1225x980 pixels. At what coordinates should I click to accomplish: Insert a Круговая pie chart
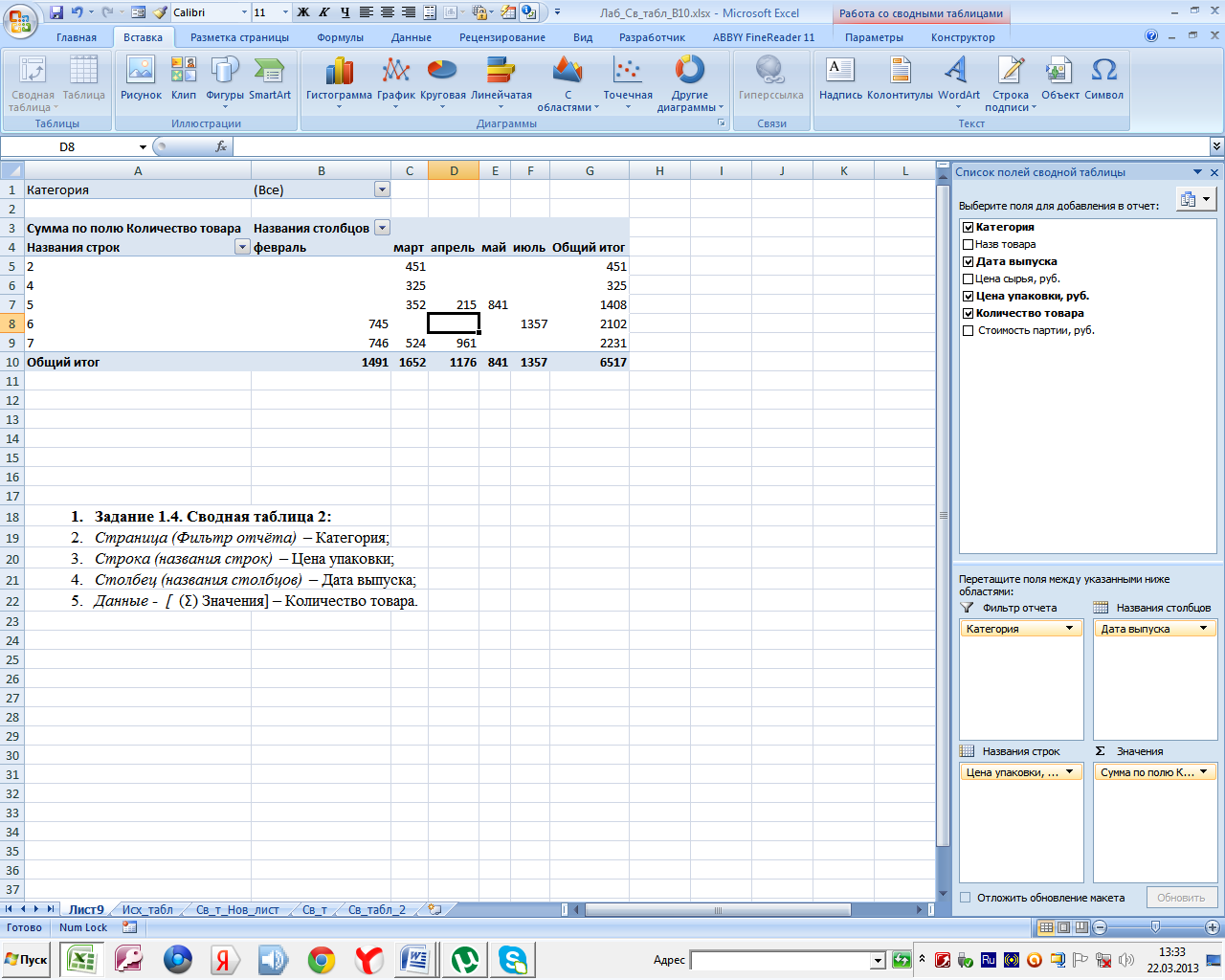pyautogui.click(x=442, y=82)
